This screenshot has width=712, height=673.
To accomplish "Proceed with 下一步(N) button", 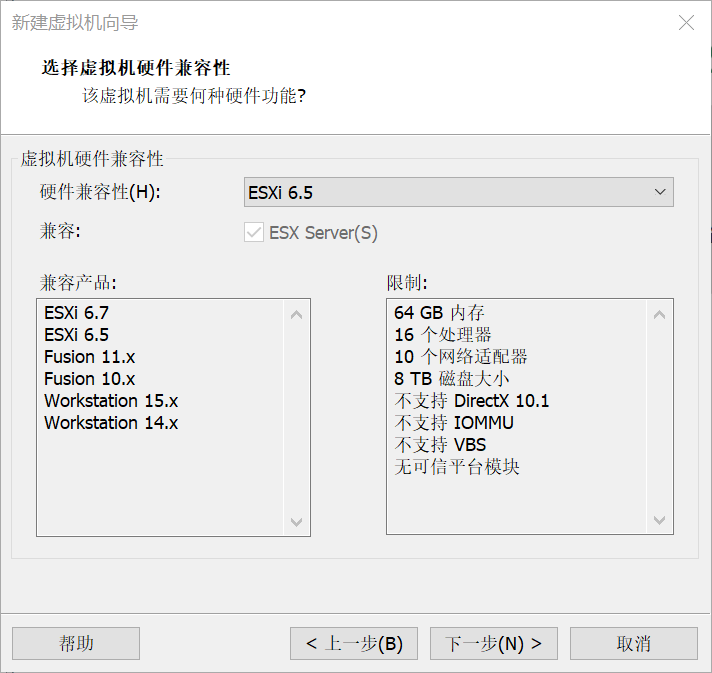I will (x=493, y=644).
